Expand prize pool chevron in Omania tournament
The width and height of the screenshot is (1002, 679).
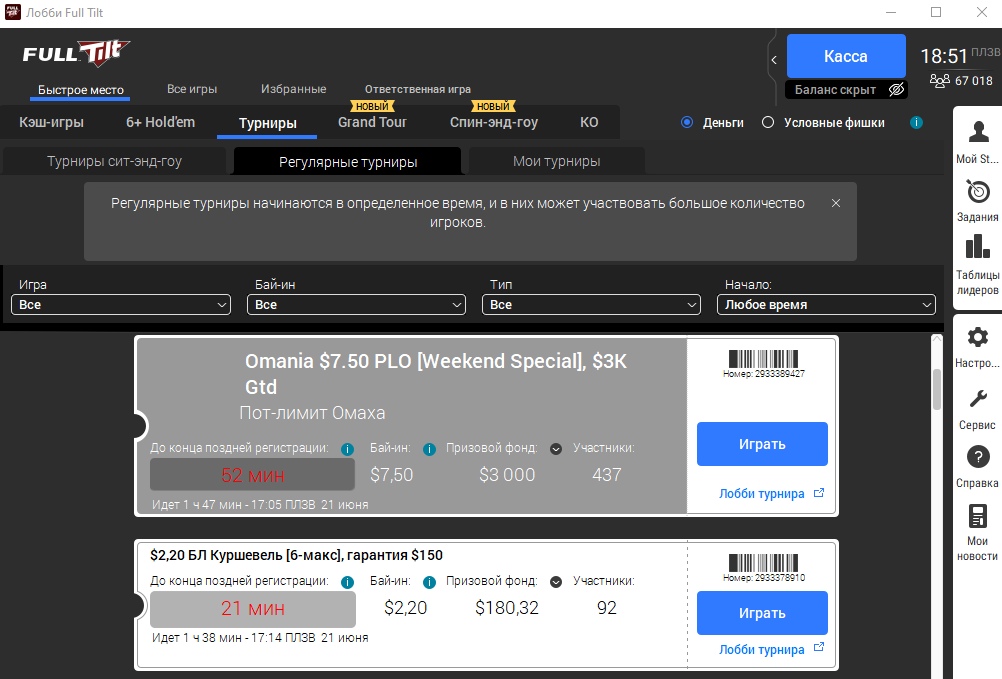tap(556, 449)
